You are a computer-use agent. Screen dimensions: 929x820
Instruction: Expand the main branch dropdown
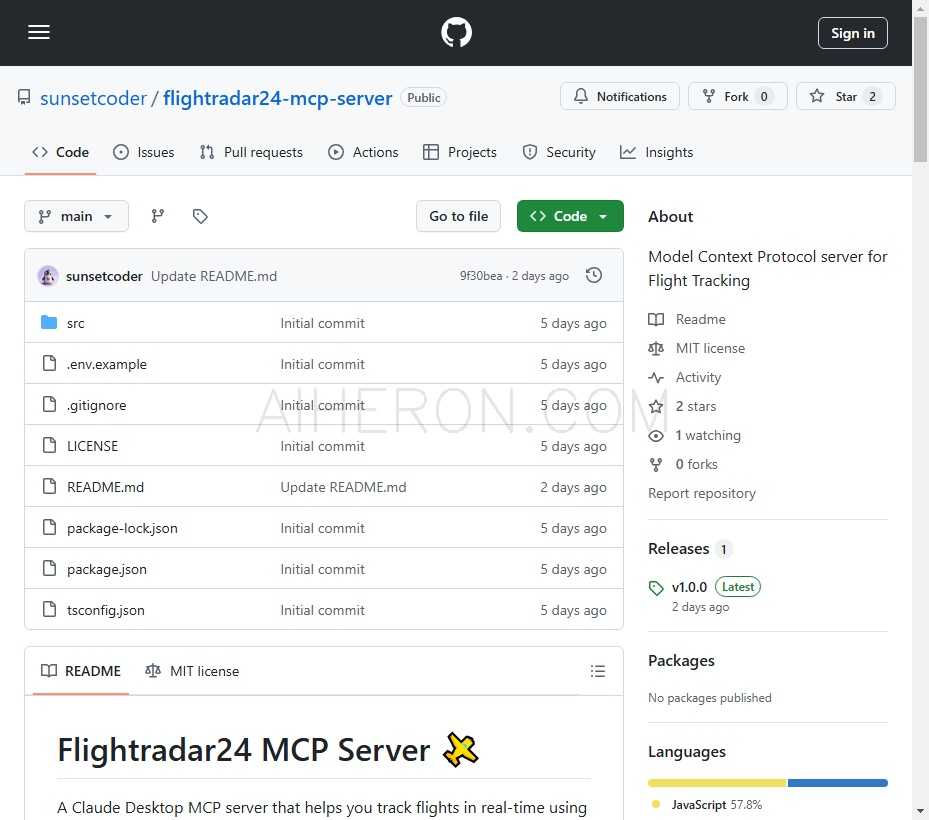pyautogui.click(x=76, y=216)
